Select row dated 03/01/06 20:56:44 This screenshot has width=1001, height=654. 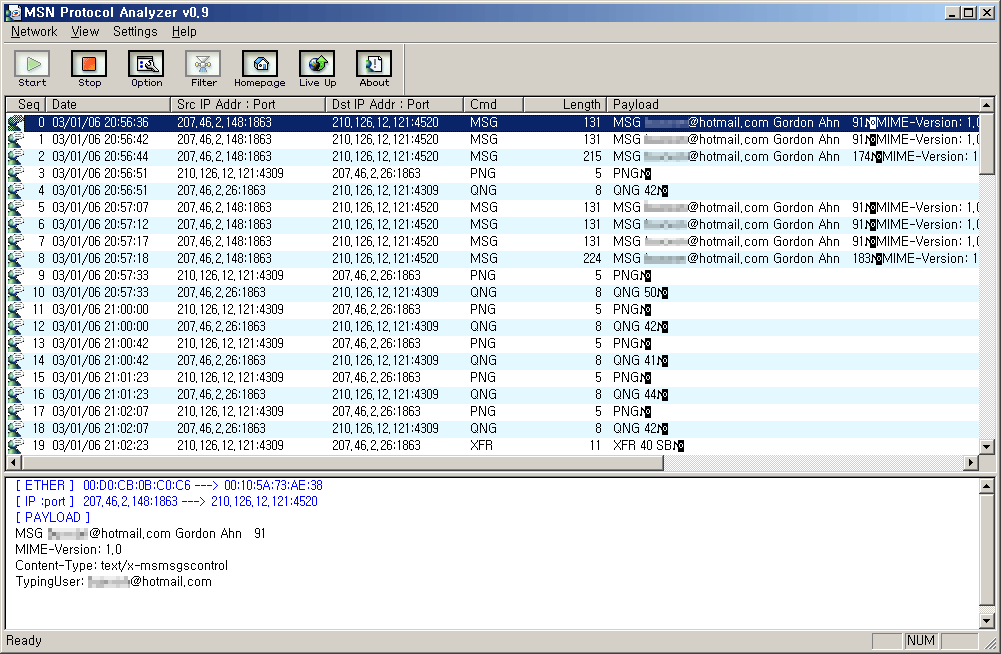[493, 156]
